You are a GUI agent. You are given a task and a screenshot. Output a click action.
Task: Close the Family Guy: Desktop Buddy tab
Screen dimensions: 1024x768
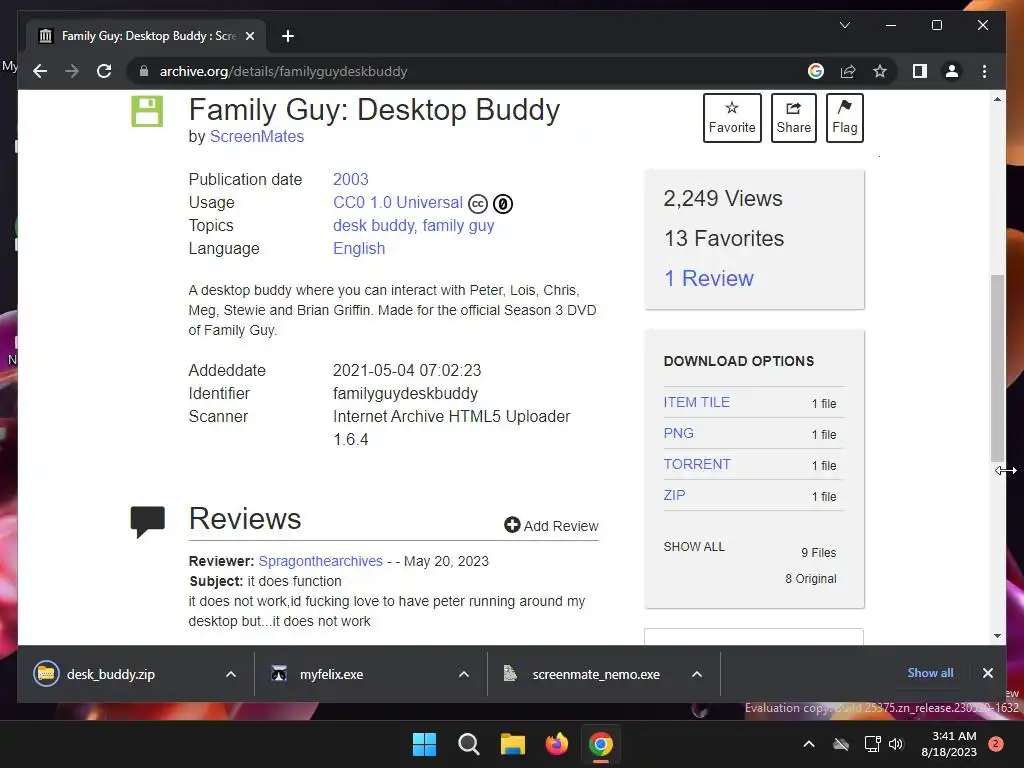(x=249, y=36)
